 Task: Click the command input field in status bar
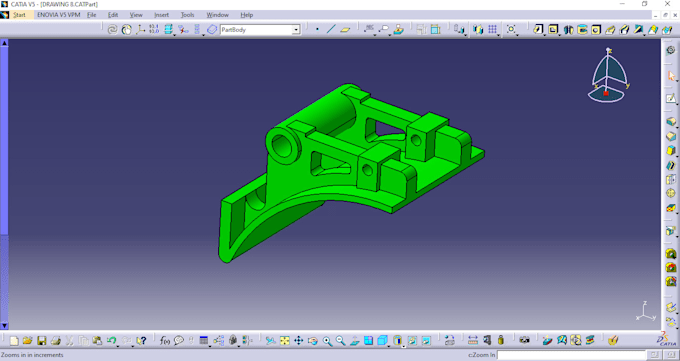[x=571, y=355]
